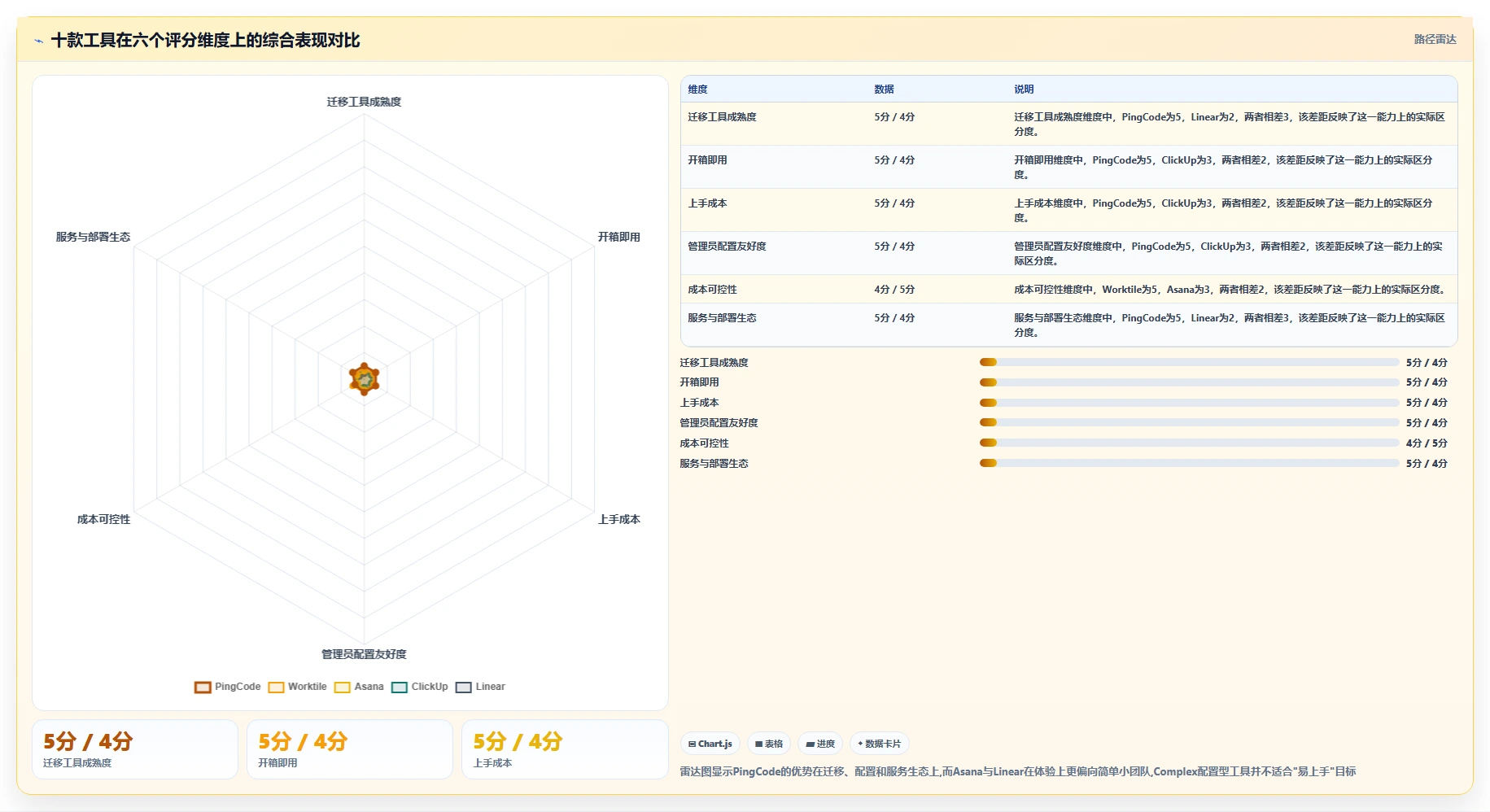
Task: Toggle the Linear dataset in the legend
Action: point(481,687)
